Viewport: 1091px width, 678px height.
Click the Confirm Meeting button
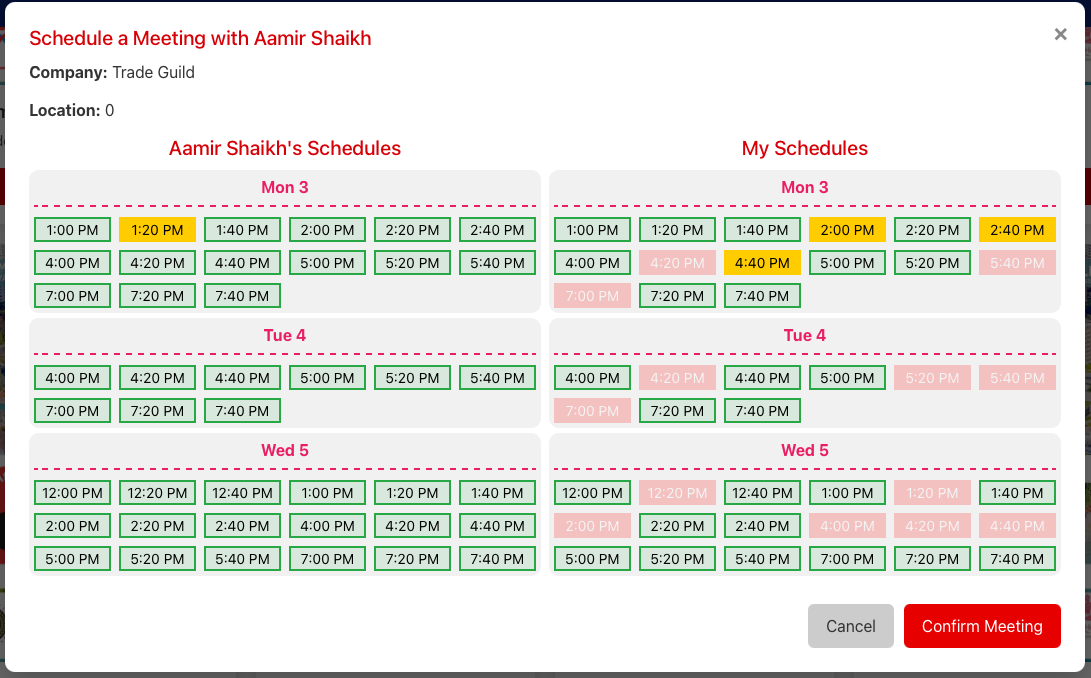click(x=981, y=626)
